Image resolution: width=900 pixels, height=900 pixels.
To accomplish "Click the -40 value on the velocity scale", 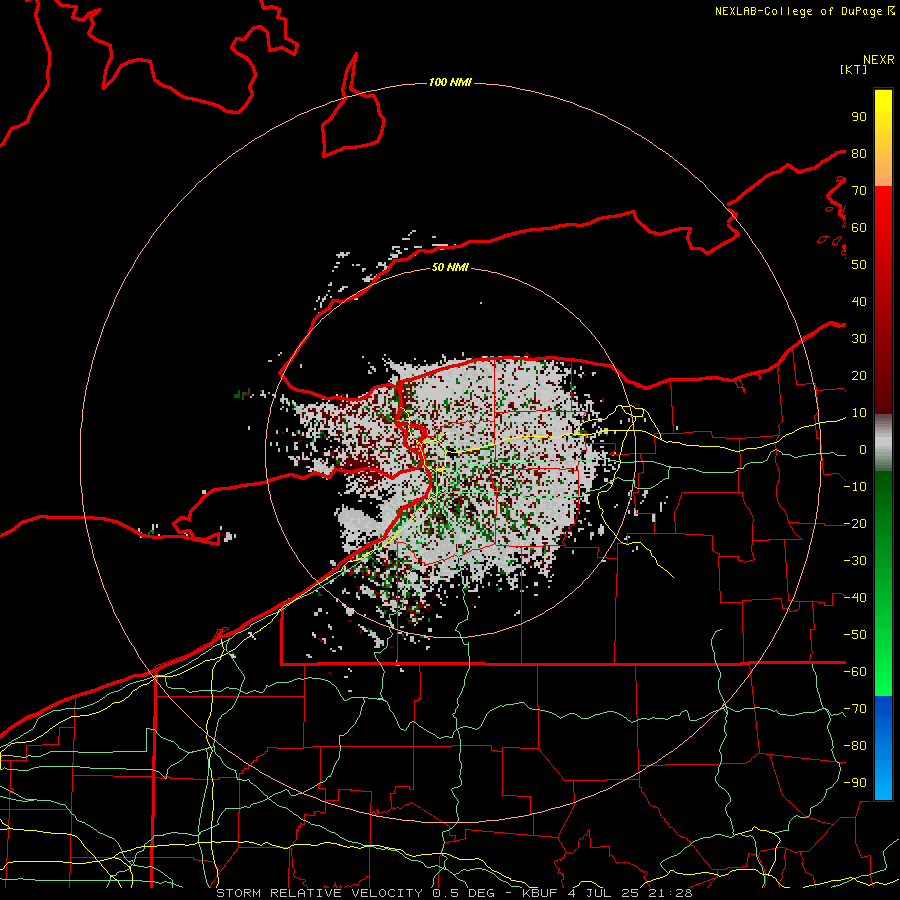I will click(x=855, y=598).
